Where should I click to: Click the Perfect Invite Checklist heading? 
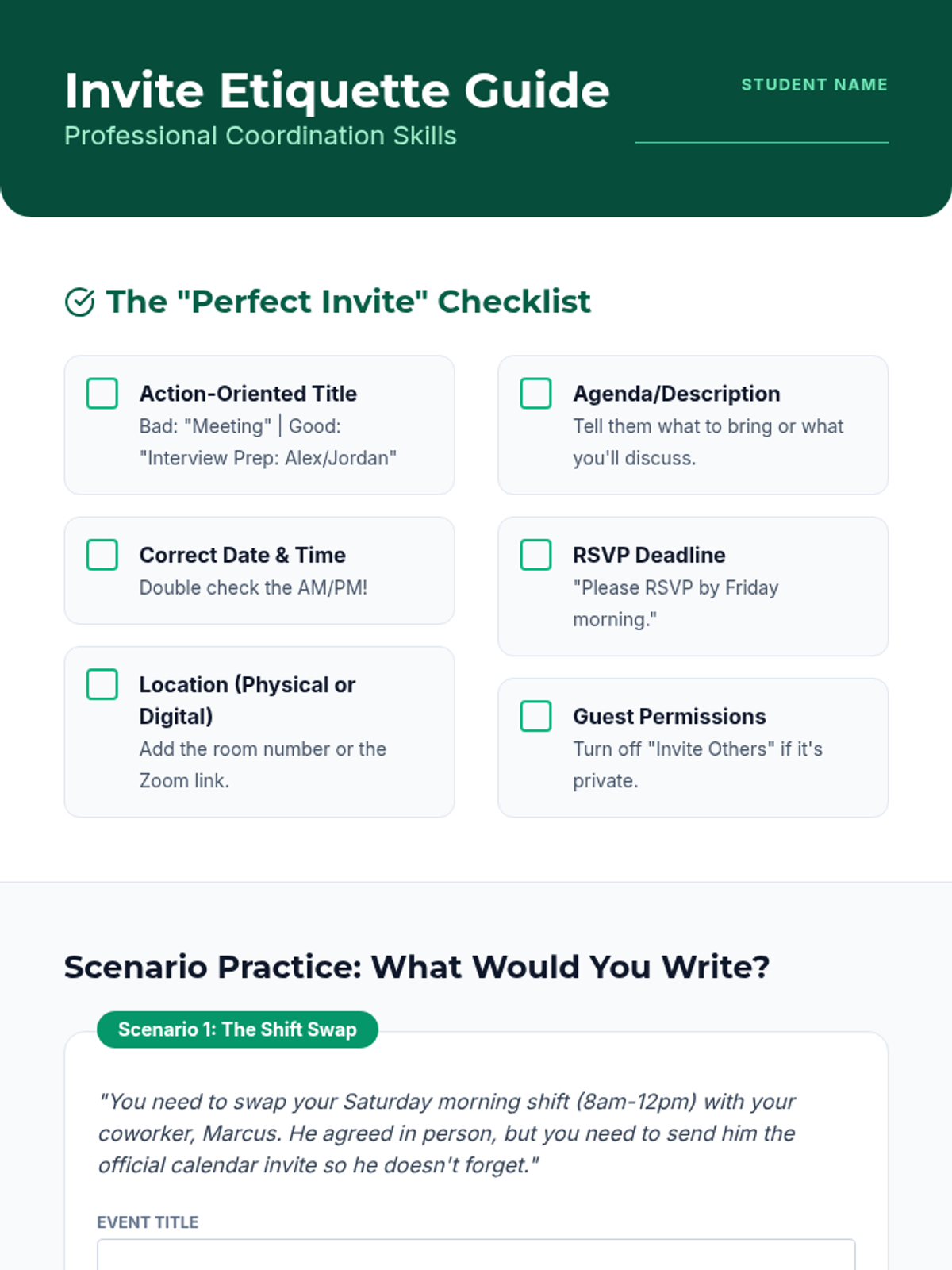pyautogui.click(x=348, y=302)
